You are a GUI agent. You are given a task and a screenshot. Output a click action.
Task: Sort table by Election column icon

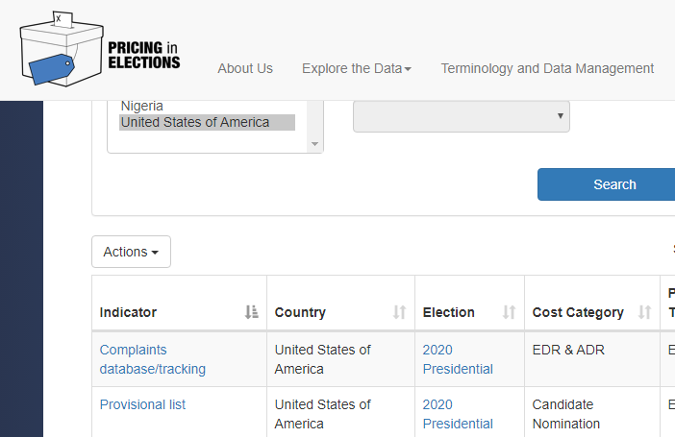(x=508, y=312)
